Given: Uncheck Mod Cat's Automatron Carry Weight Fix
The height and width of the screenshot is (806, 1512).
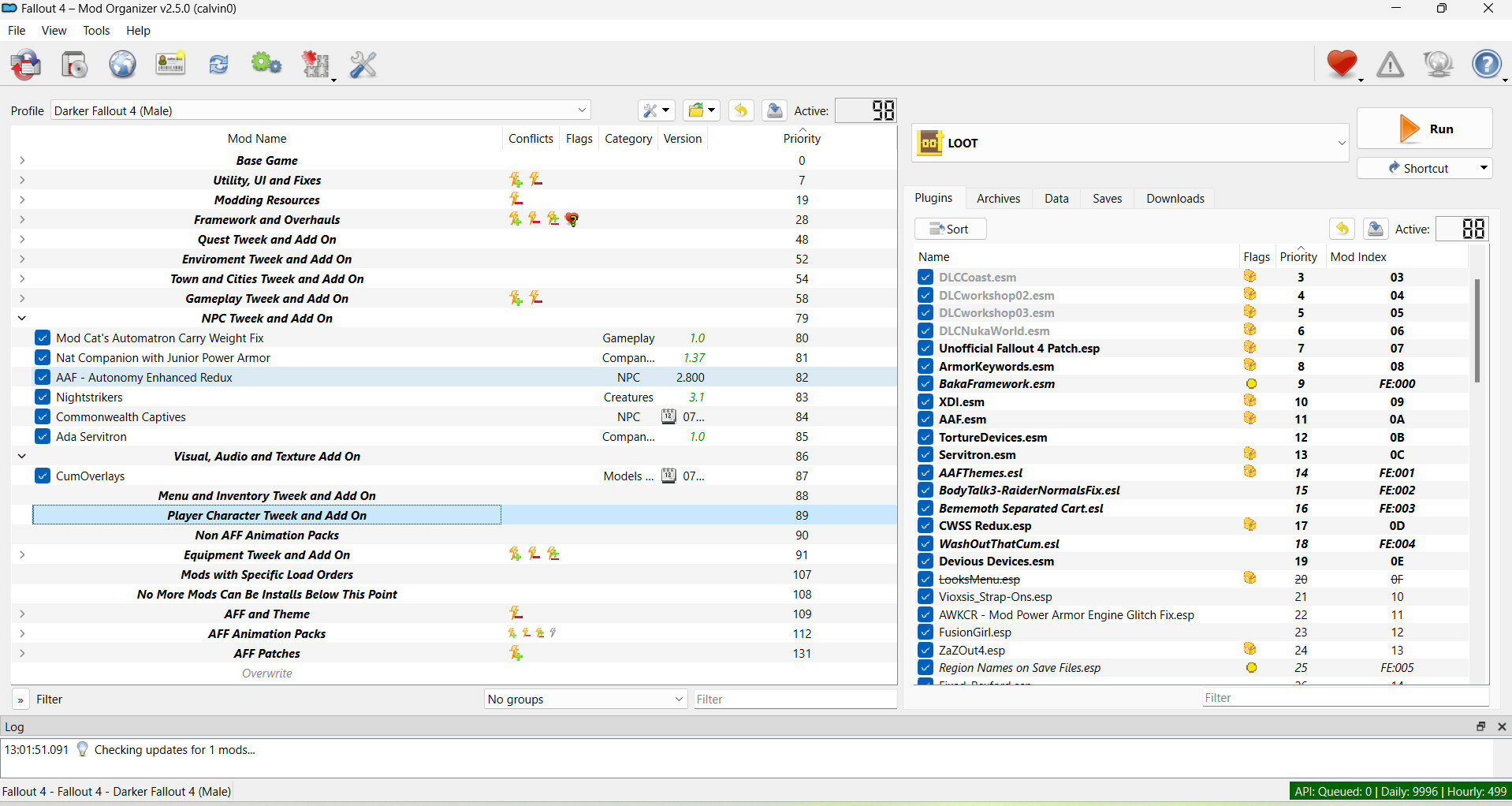Looking at the screenshot, I should 43,338.
